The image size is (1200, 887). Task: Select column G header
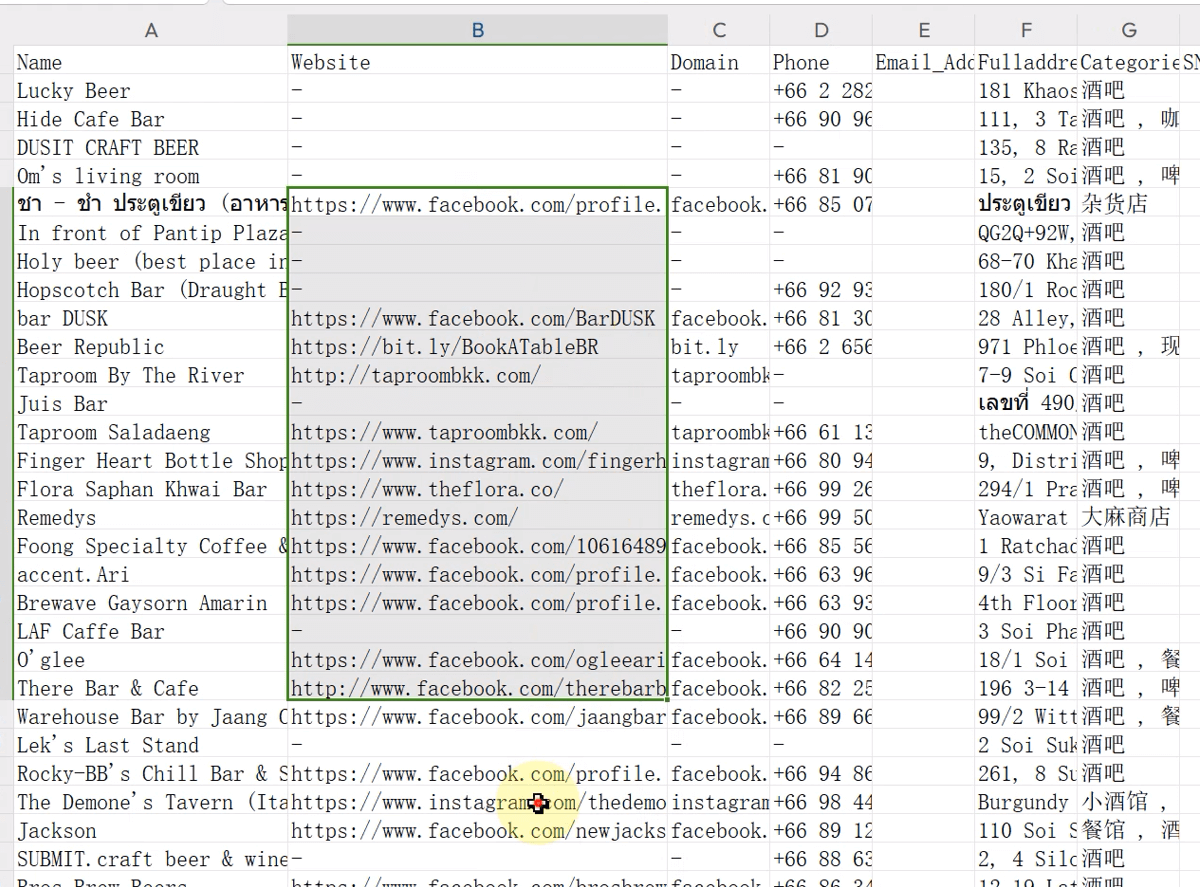click(1129, 31)
